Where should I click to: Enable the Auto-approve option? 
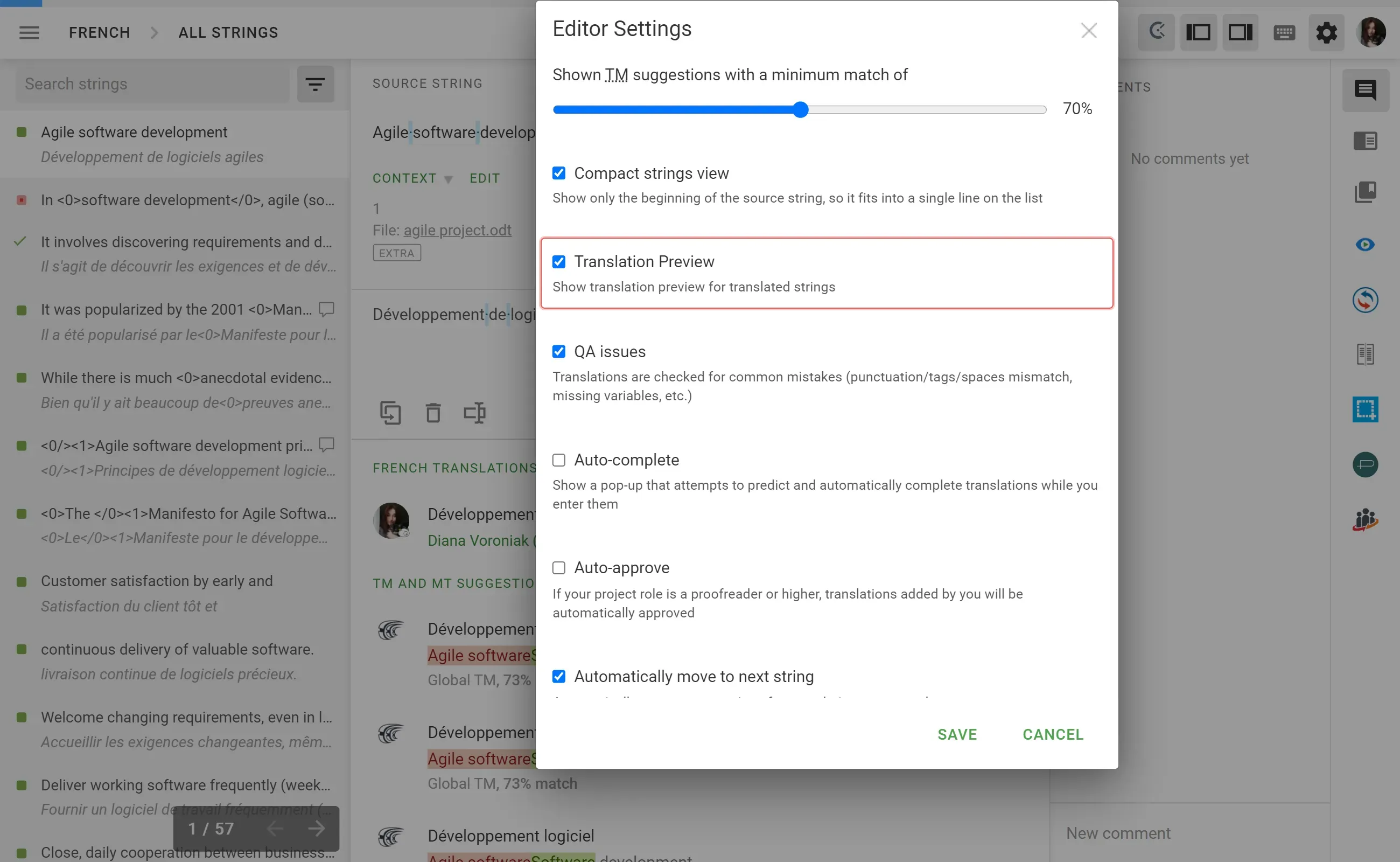[x=558, y=568]
